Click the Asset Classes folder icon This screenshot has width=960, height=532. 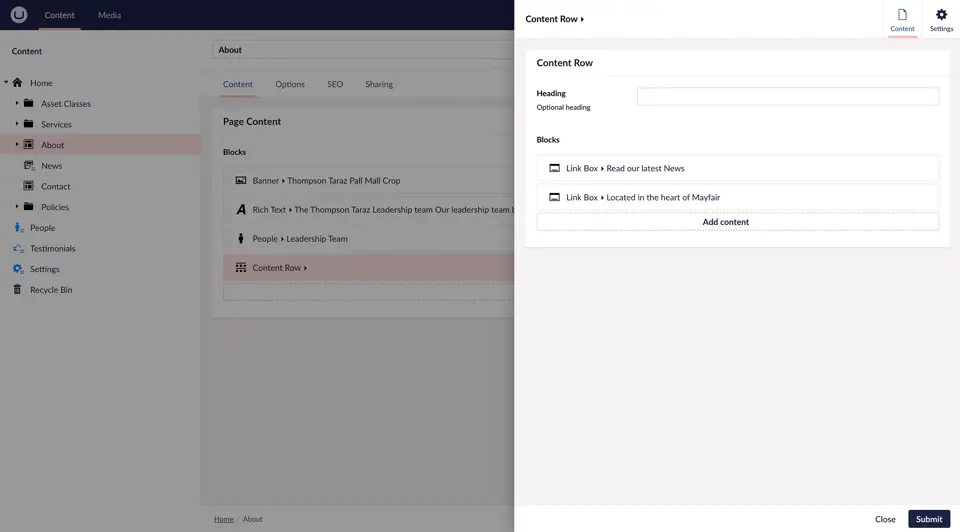29,103
